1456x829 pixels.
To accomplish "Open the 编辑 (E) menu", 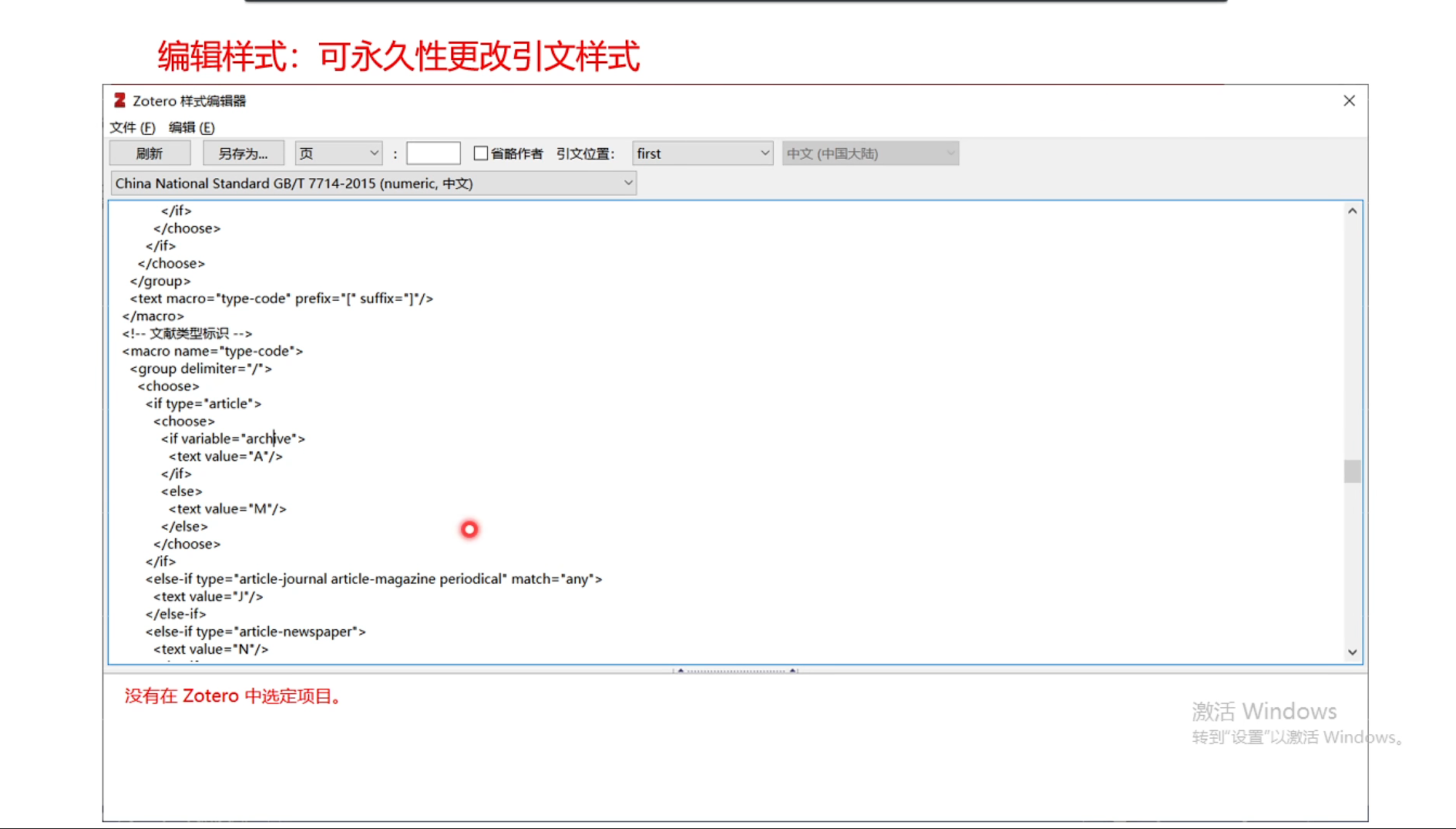I will pos(192,127).
